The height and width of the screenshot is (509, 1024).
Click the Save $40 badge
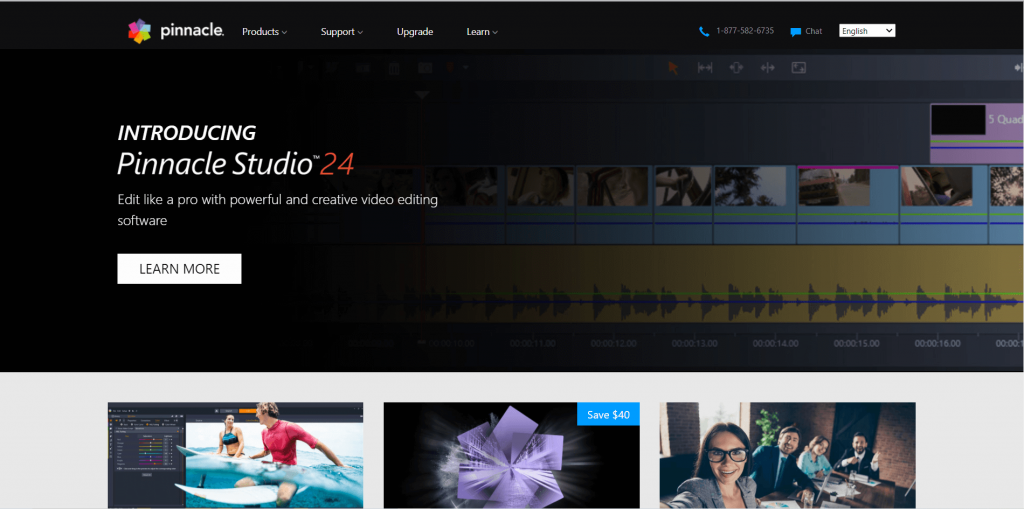(x=608, y=414)
